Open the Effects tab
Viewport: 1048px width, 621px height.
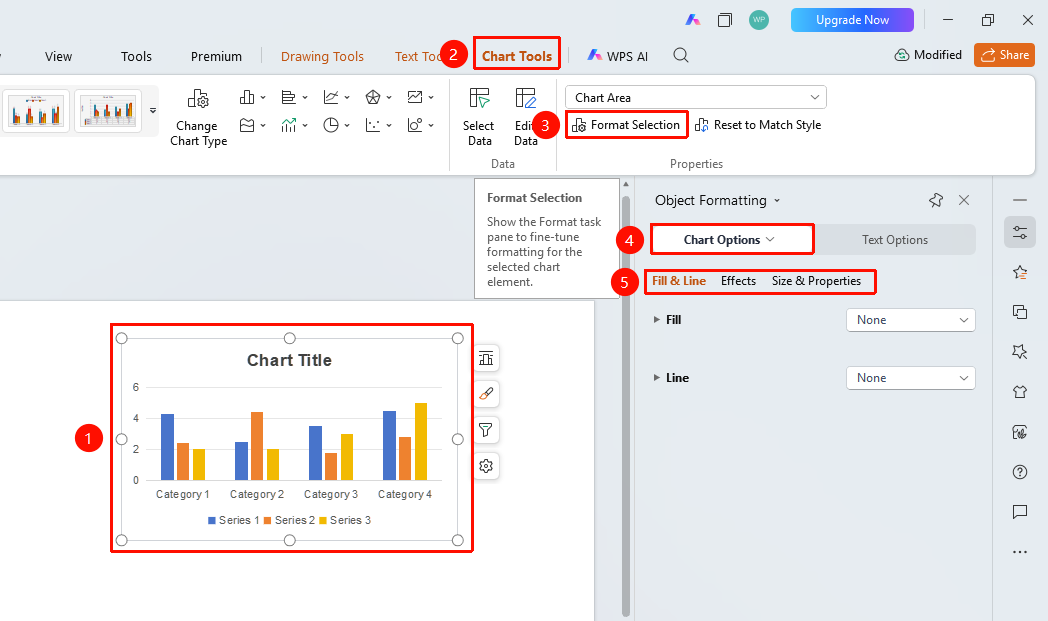738,281
